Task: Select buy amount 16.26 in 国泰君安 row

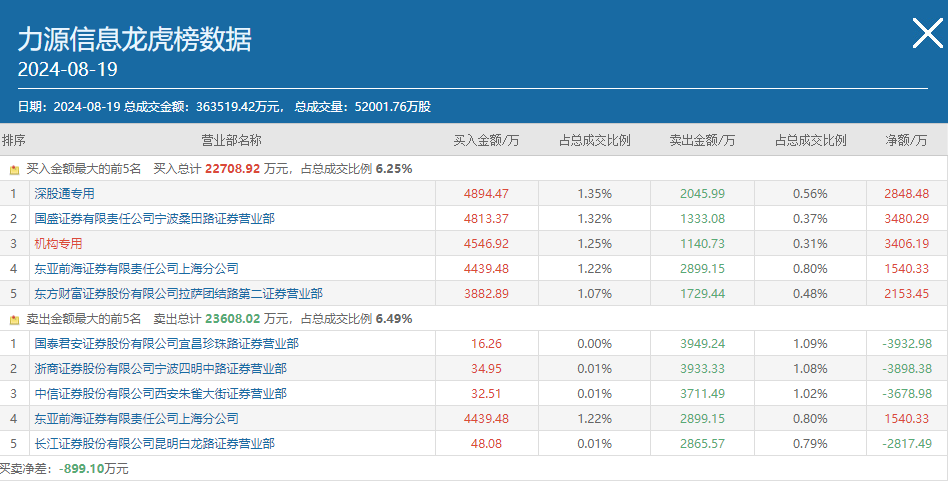Action: pos(486,343)
